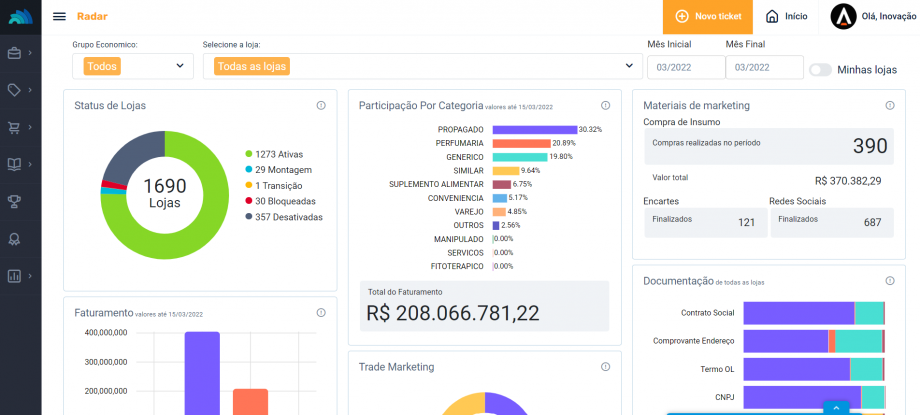This screenshot has width=920, height=415.
Task: Show info for Materiais de marketing card
Action: tap(889, 105)
